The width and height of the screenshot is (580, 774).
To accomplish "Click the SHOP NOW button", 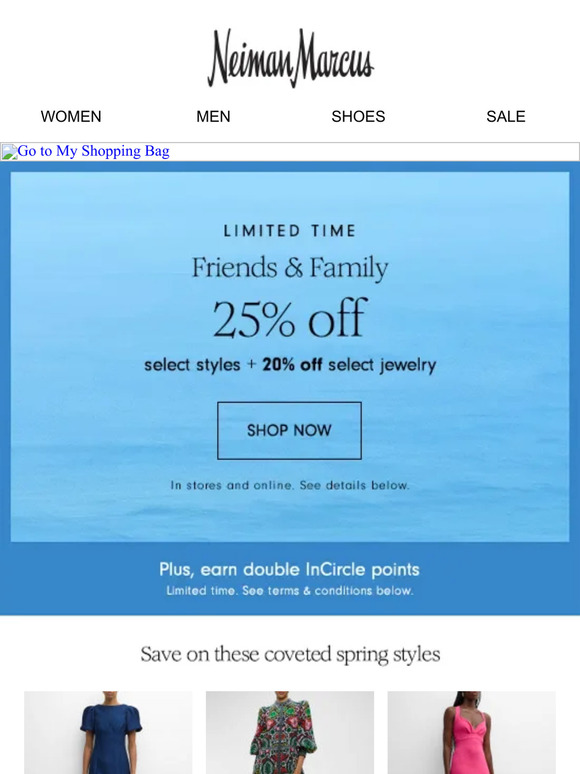I will coord(289,430).
